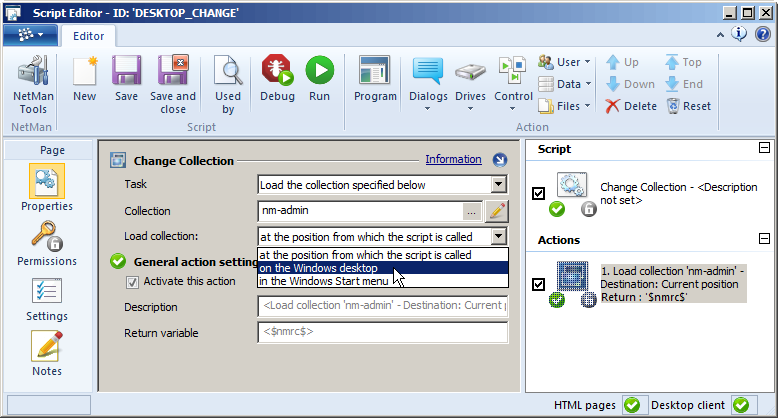Toggle the Load collection 'nm-admin' action checkbox
The width and height of the screenshot is (778, 418).
pos(538,284)
